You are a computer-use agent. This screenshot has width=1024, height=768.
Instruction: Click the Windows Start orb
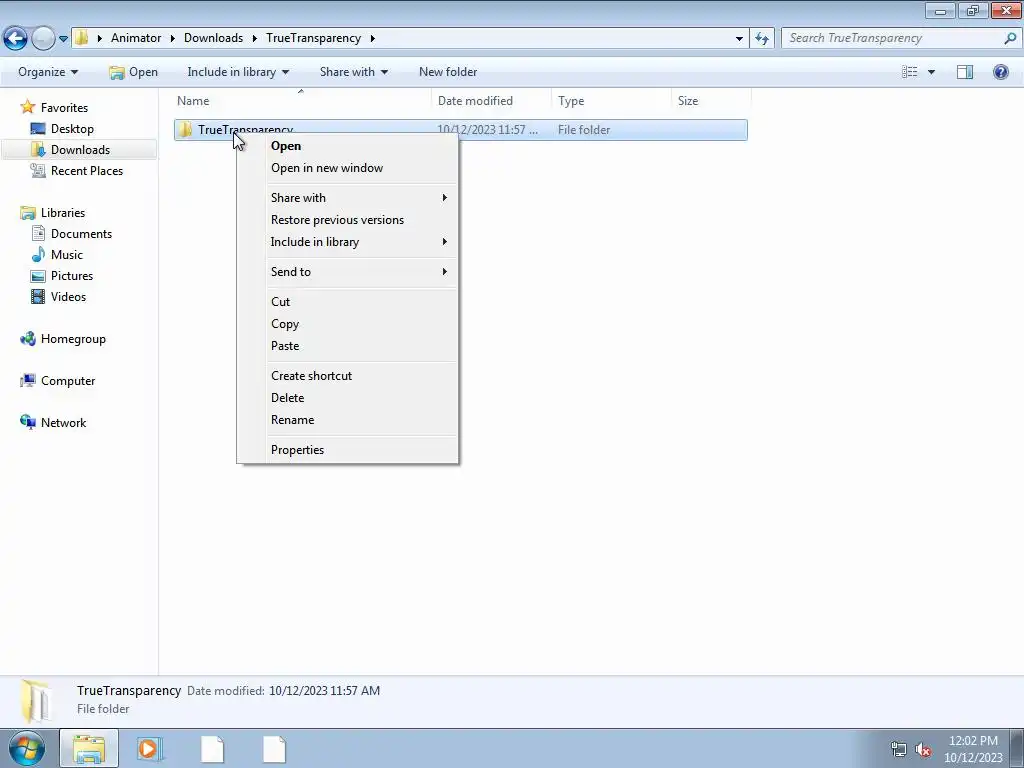pyautogui.click(x=27, y=748)
